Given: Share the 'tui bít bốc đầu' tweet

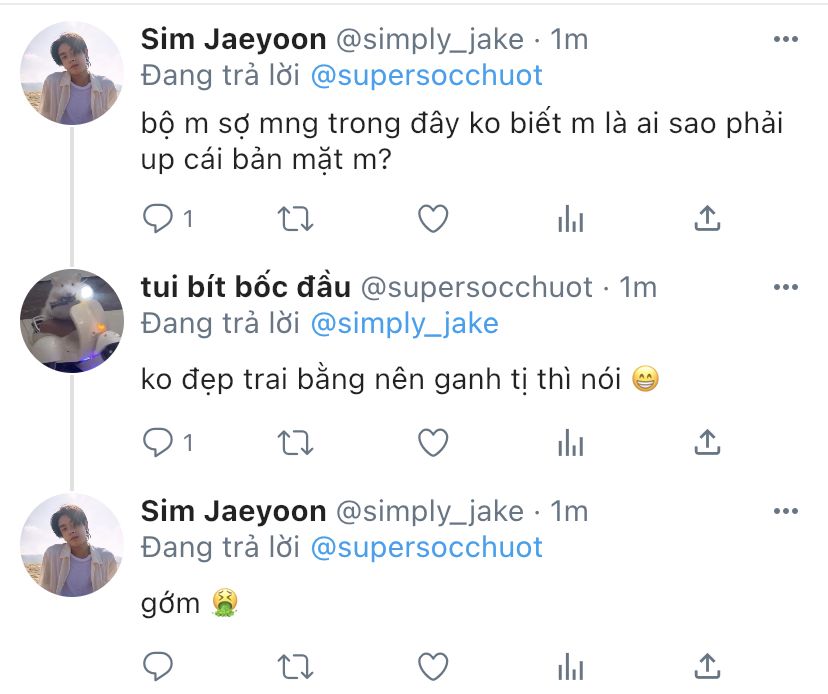Looking at the screenshot, I should pyautogui.click(x=707, y=441).
